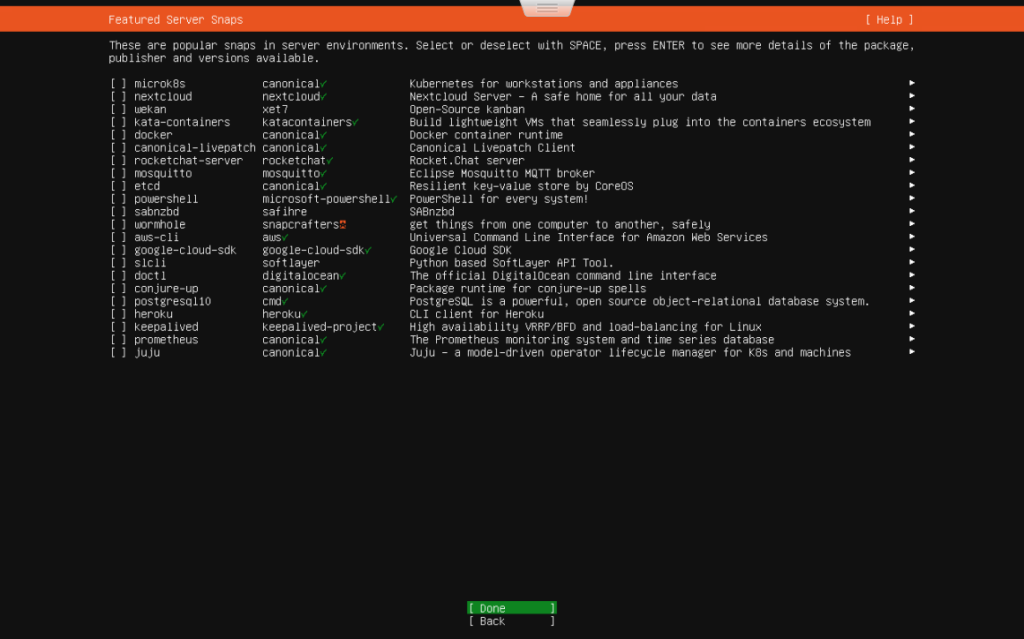Select the aws-cli snap

117,237
